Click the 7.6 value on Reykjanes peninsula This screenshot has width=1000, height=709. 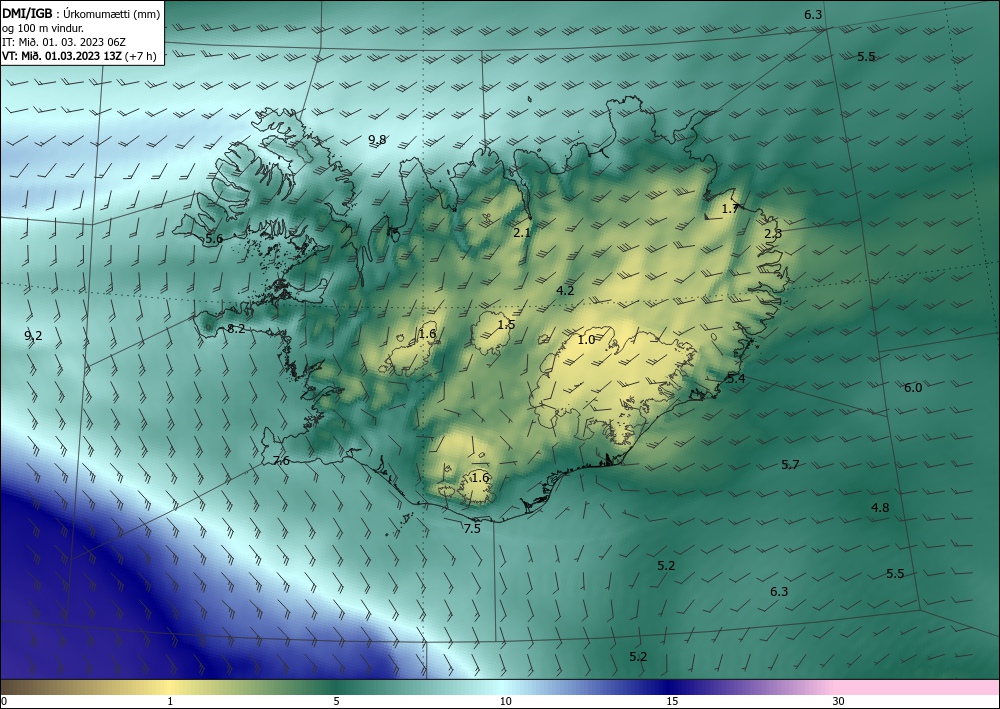click(x=281, y=460)
